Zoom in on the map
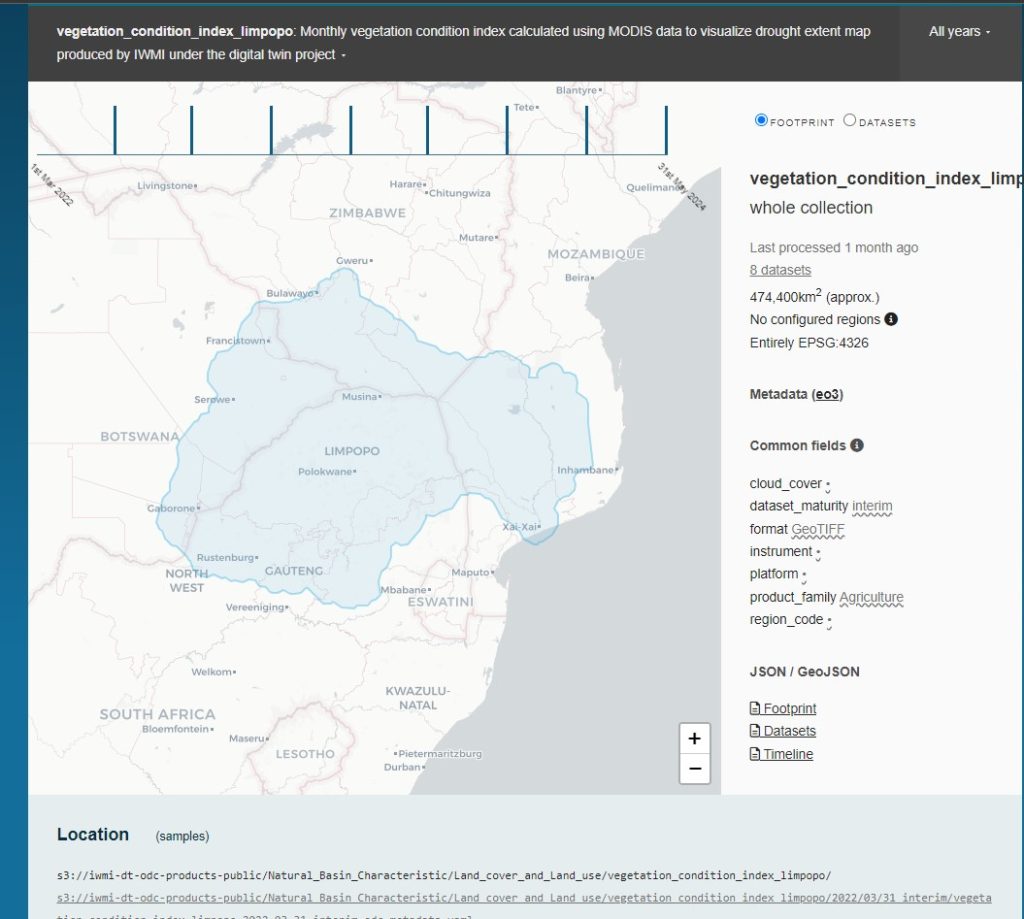The height and width of the screenshot is (919, 1024). click(x=694, y=739)
